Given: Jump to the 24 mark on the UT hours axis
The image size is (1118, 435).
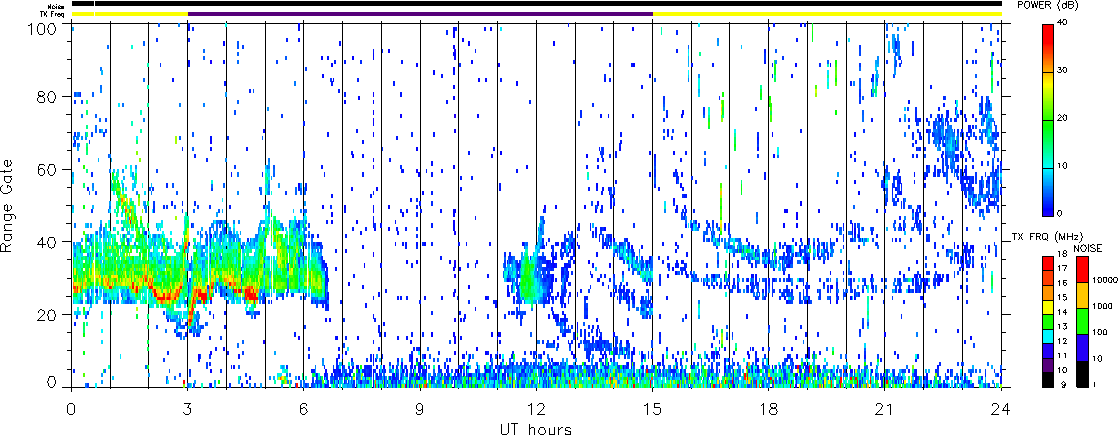Looking at the screenshot, I should click(1001, 409).
